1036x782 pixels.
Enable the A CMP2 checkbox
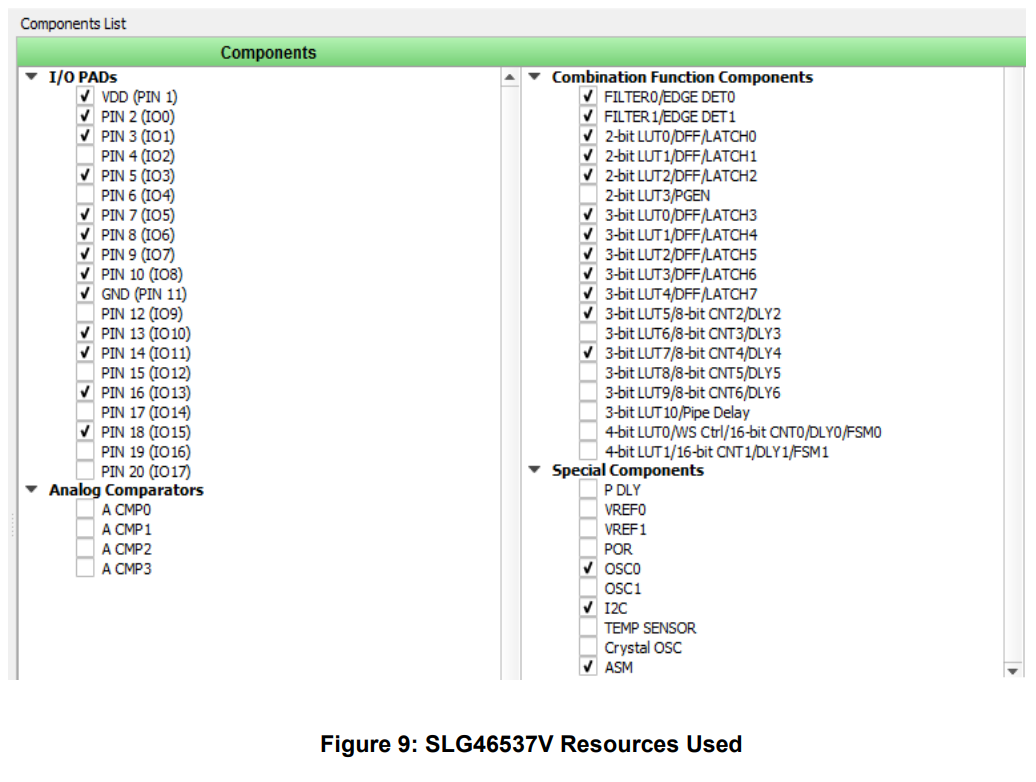point(85,549)
